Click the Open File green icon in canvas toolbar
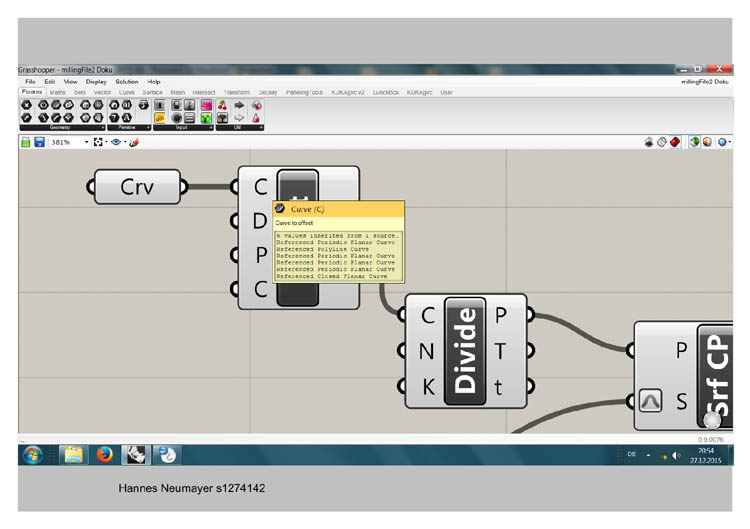Screen dimensions: 750x529 point(25,142)
